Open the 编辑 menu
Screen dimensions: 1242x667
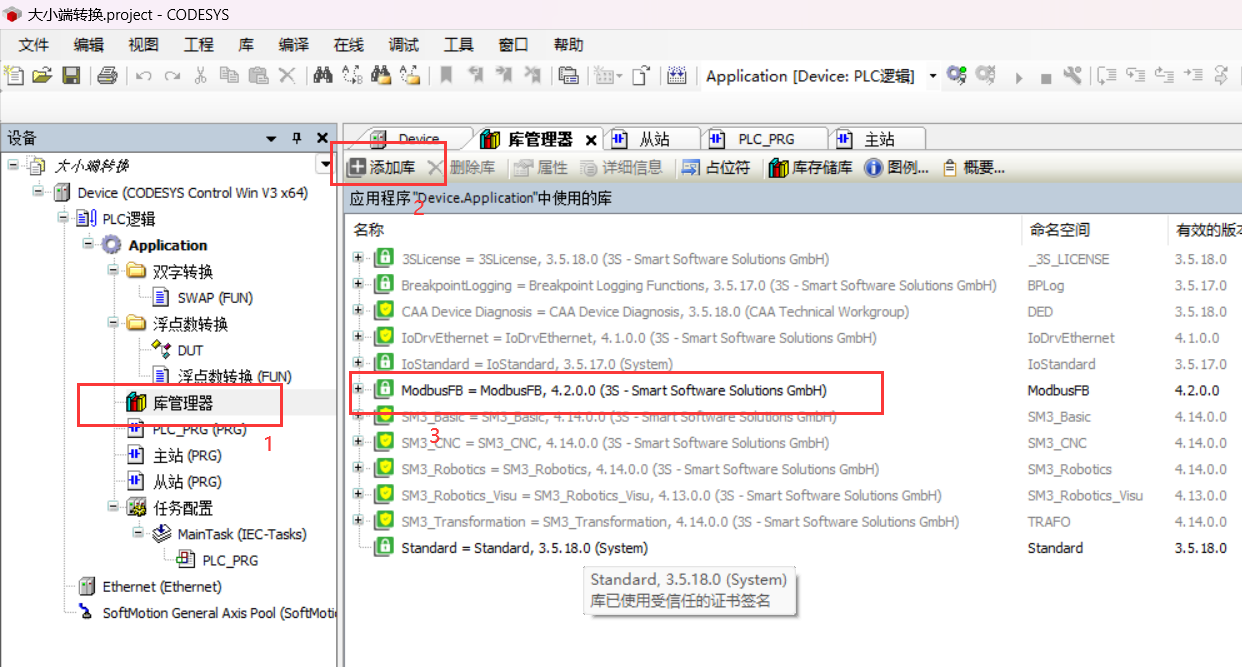88,45
